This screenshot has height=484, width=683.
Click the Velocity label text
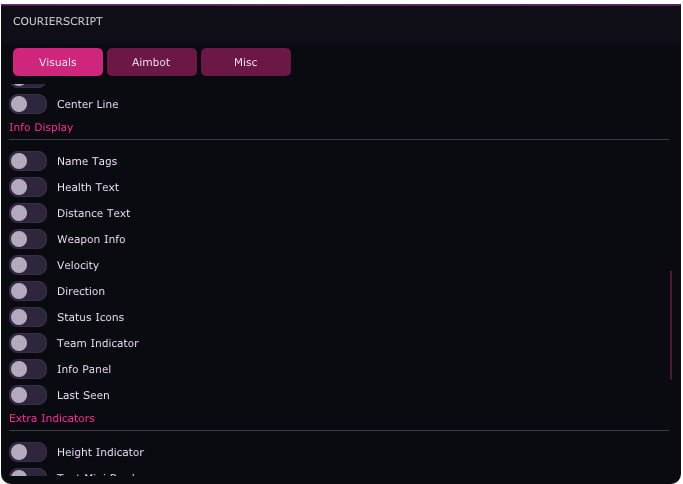[78, 265]
